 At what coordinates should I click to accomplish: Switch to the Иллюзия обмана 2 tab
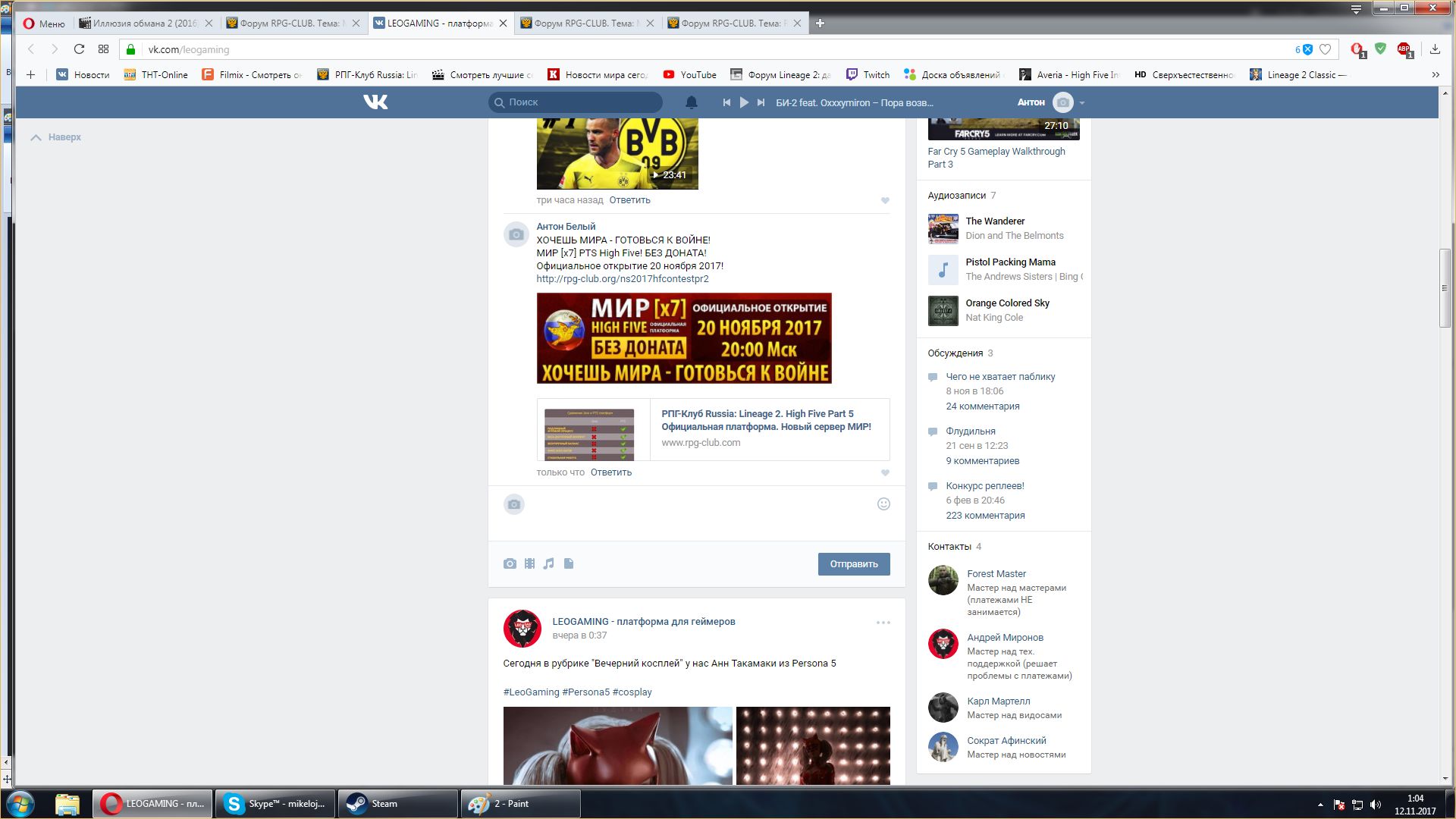tap(144, 24)
